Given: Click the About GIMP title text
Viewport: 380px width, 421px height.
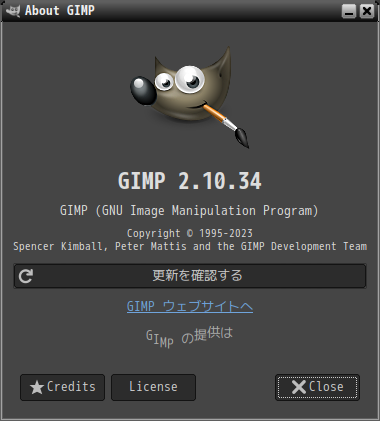Looking at the screenshot, I should (60, 11).
